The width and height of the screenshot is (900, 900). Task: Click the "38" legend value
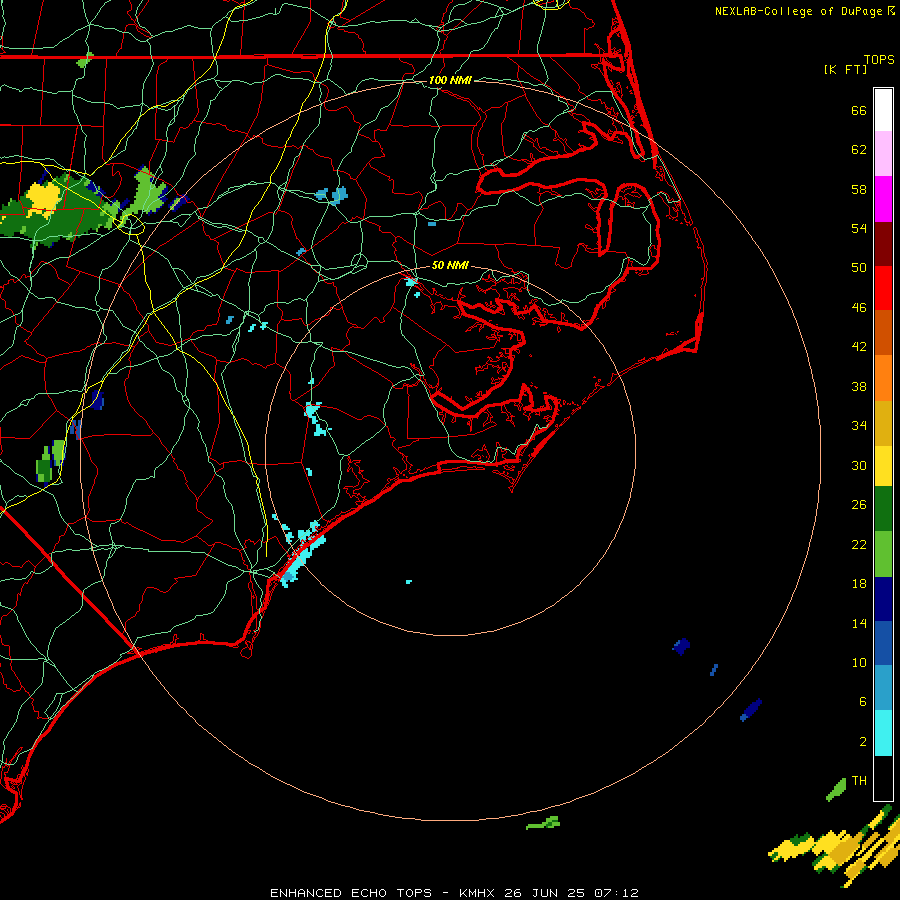tap(859, 386)
